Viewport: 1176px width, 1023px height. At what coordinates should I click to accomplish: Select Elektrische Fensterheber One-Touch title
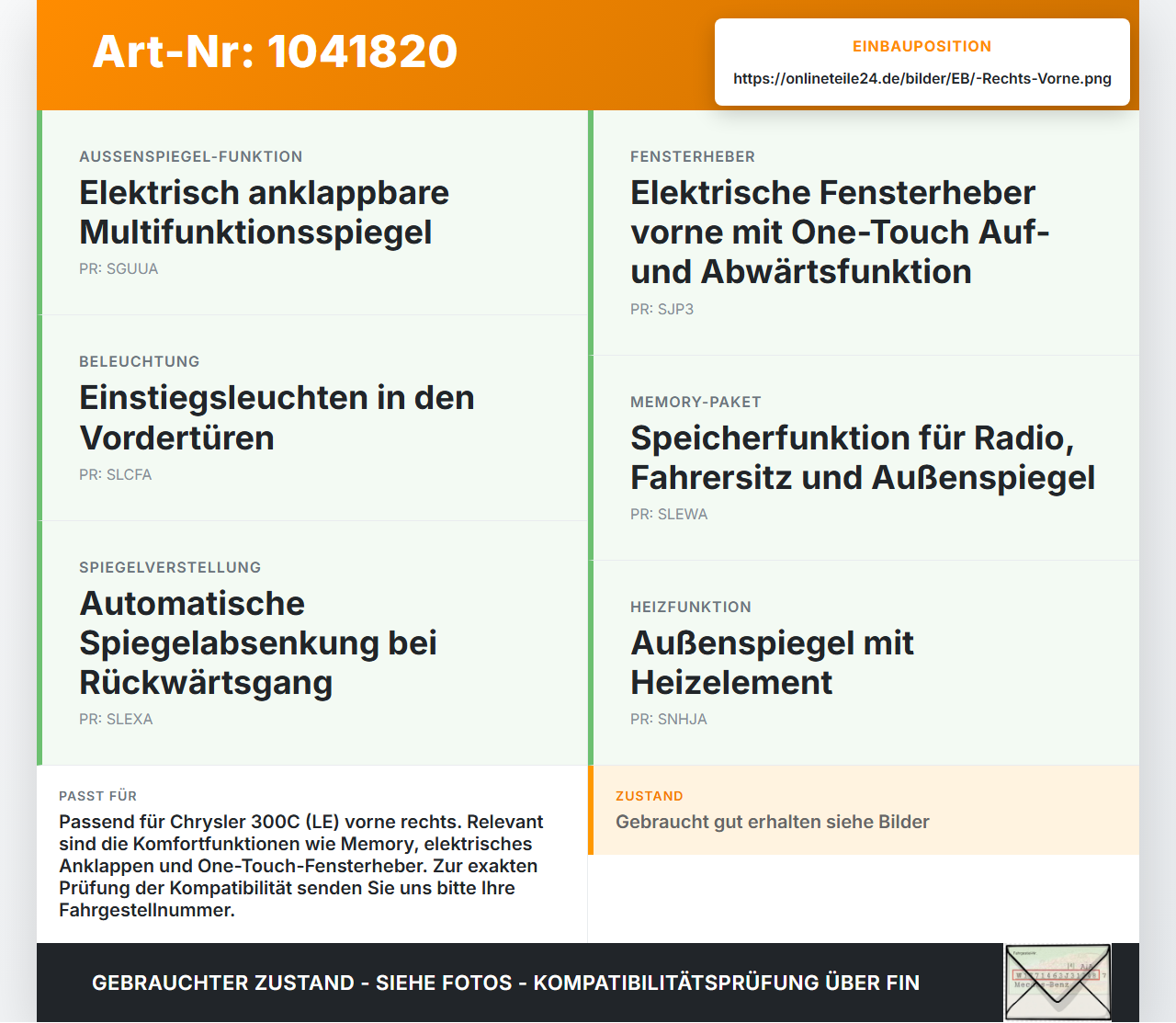pos(840,232)
